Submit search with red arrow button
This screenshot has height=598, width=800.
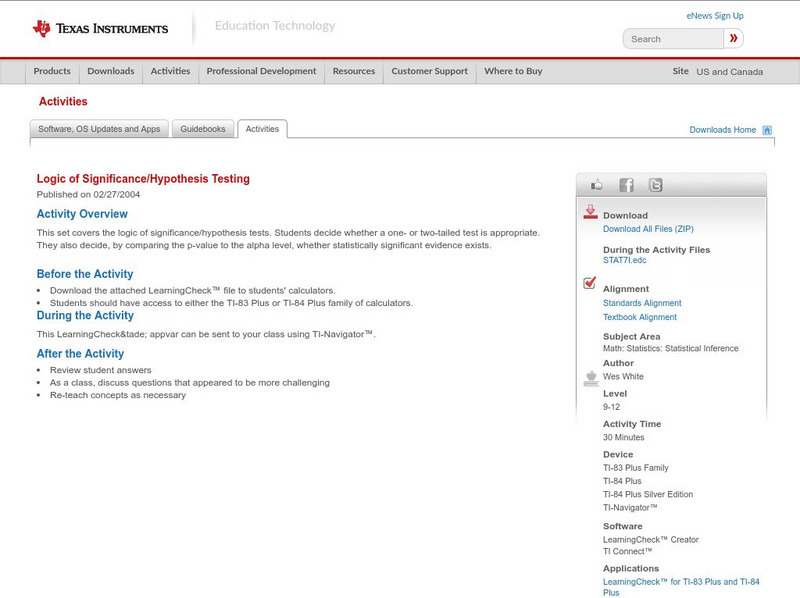pyautogui.click(x=733, y=38)
